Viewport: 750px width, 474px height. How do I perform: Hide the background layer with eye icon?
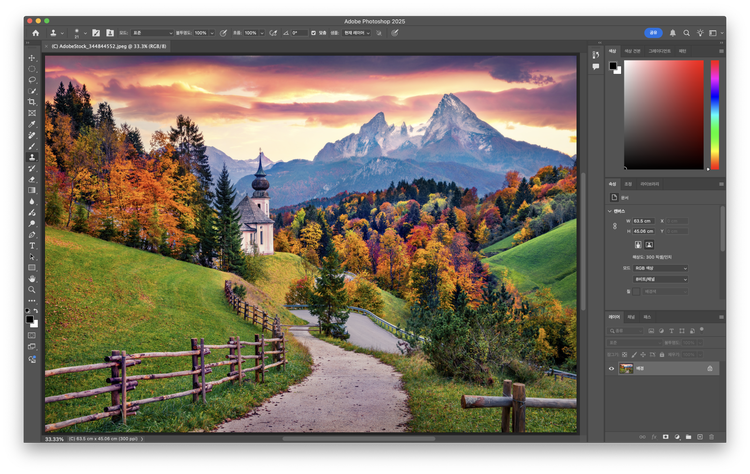point(611,368)
